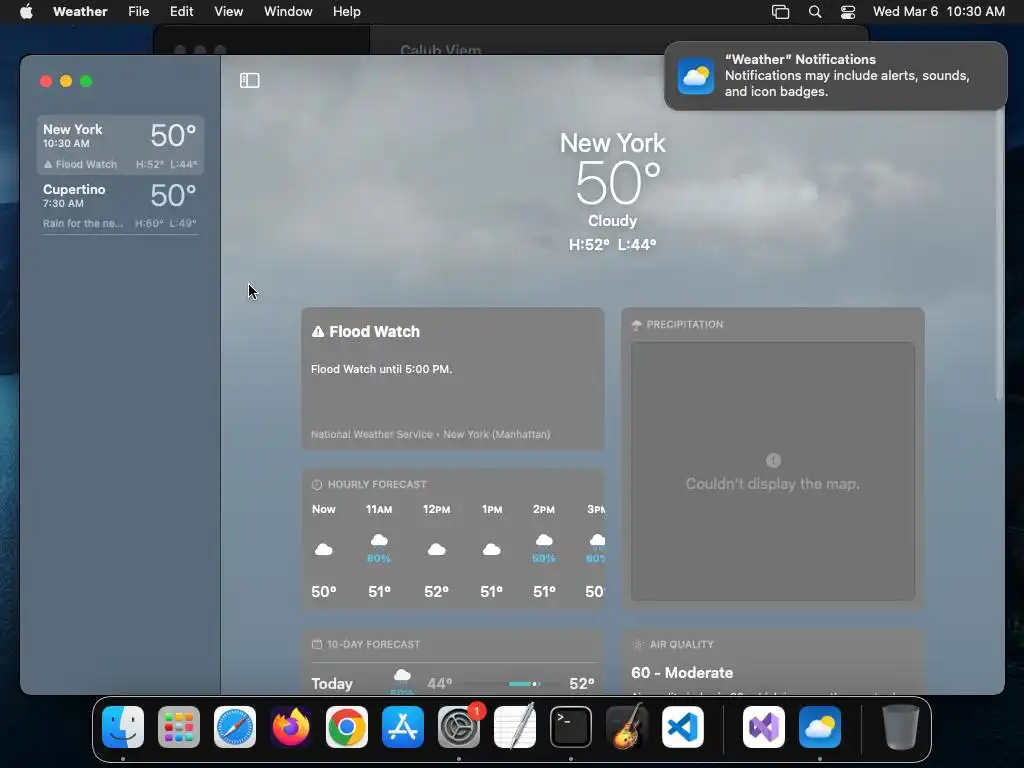This screenshot has height=768, width=1024.
Task: Click the Stage Manager menu bar icon
Action: tap(780, 12)
